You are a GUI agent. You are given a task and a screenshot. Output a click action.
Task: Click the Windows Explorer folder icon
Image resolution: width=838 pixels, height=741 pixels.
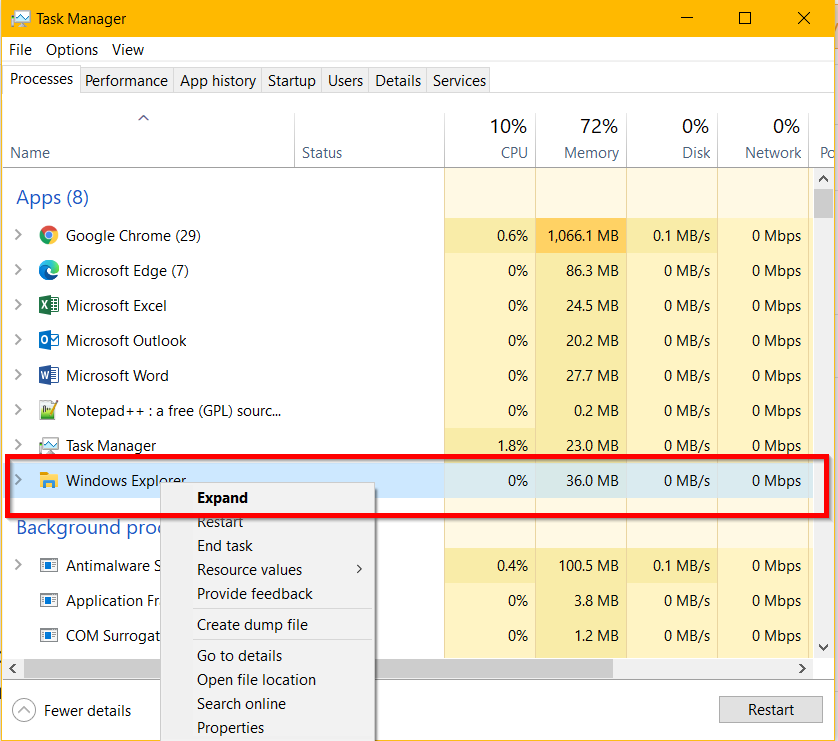(49, 480)
